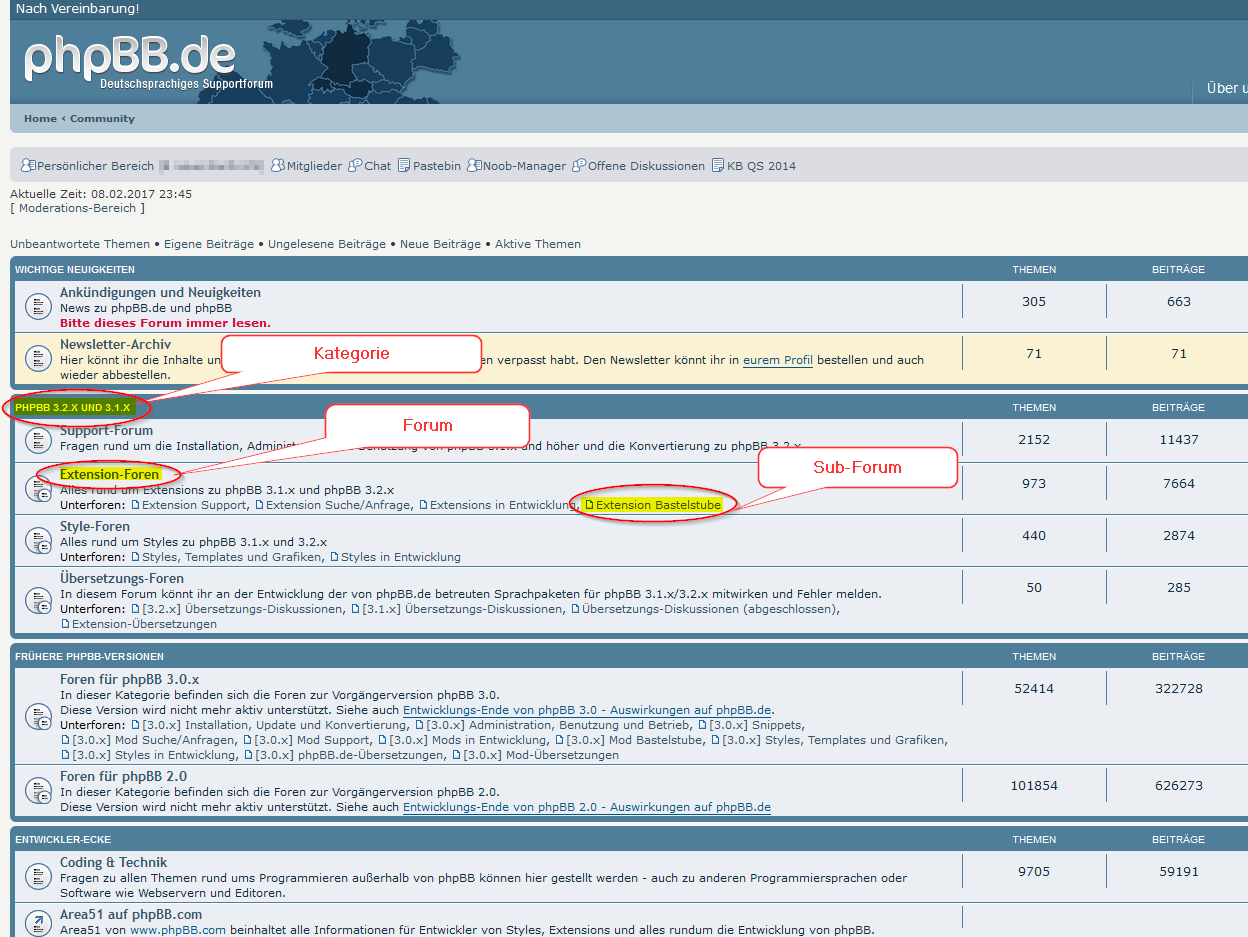Open the Entwicklungs-Ende von phpBB 2.0 link

point(586,807)
